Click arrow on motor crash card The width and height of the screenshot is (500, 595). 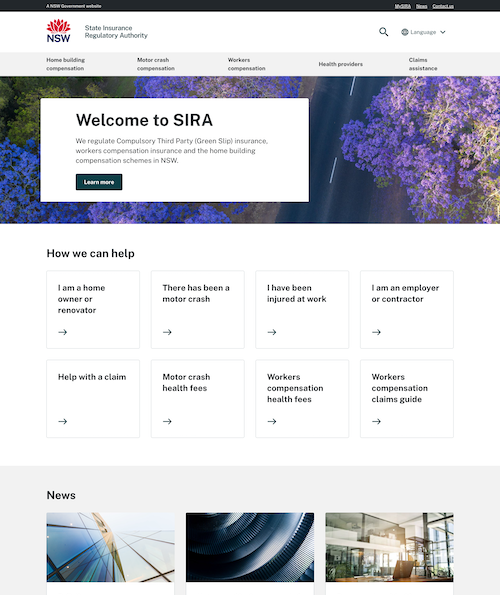click(167, 332)
